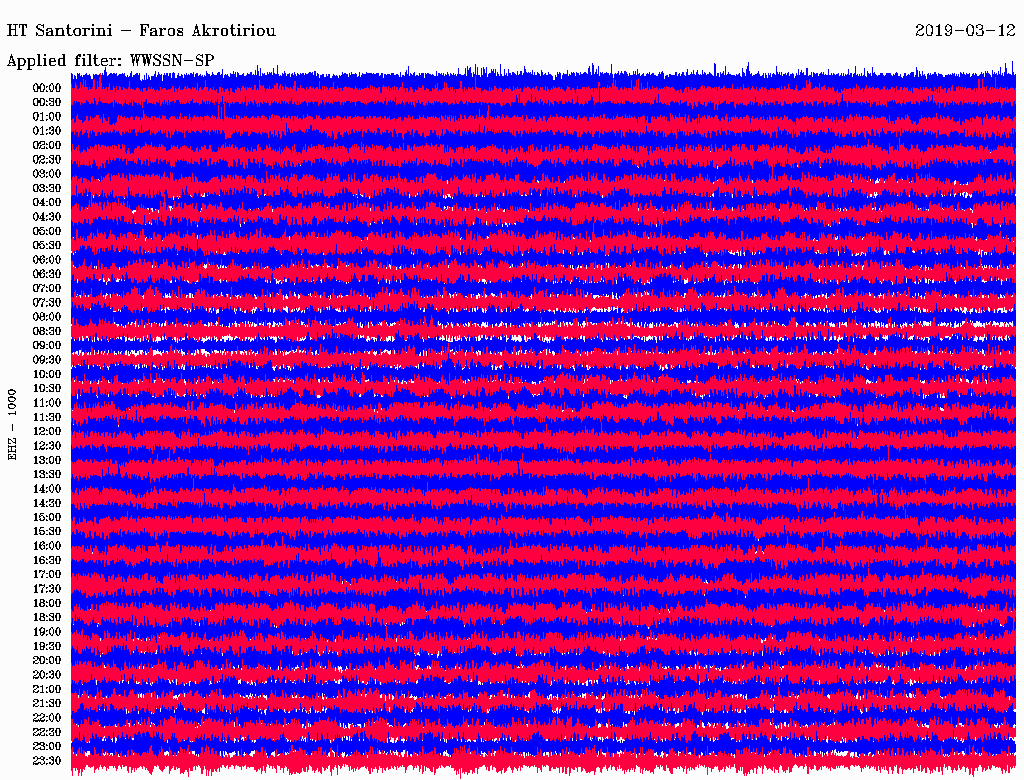Select the 00:30 time label
This screenshot has width=1024, height=780.
click(47, 103)
